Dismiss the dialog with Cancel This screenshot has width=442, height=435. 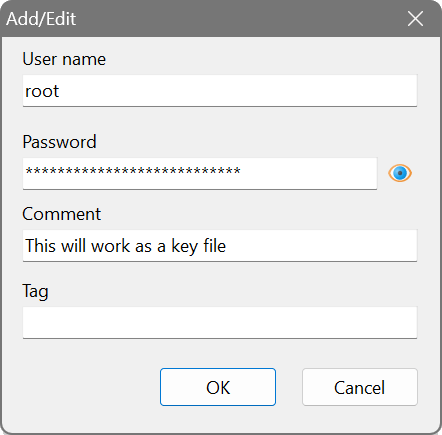(x=360, y=387)
